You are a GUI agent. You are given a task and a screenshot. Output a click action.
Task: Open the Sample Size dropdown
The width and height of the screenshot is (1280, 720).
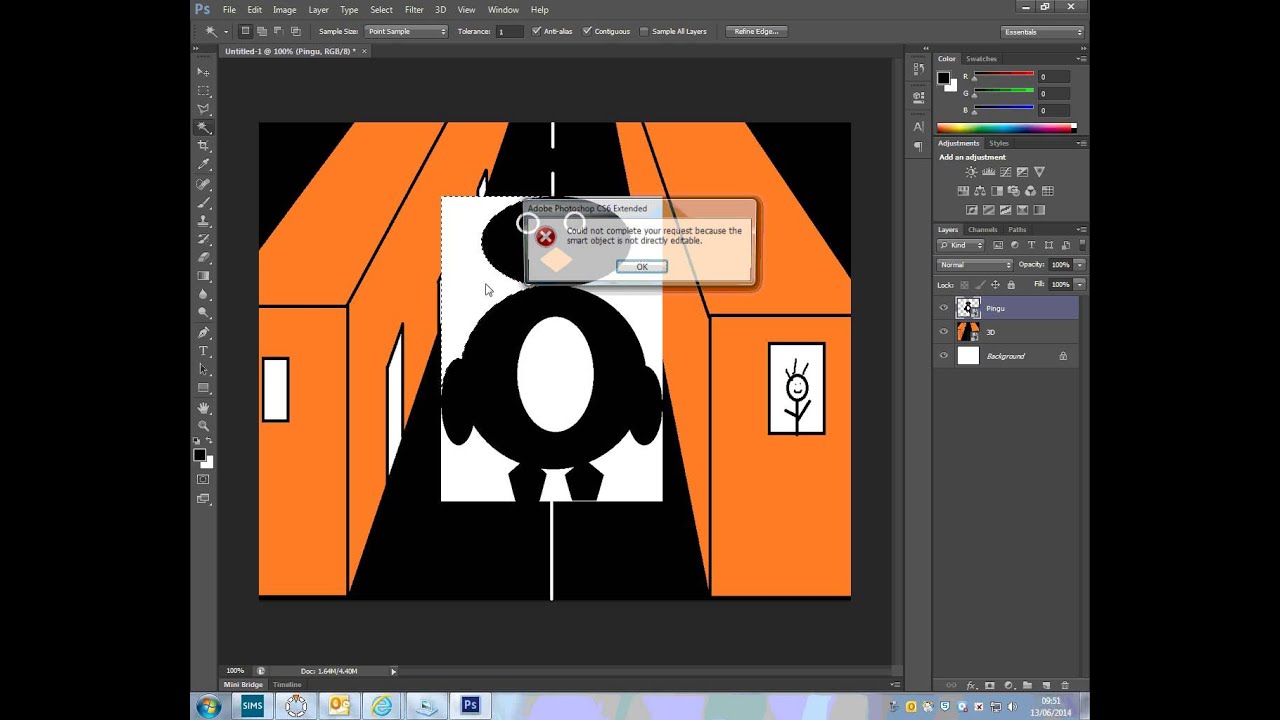[406, 31]
